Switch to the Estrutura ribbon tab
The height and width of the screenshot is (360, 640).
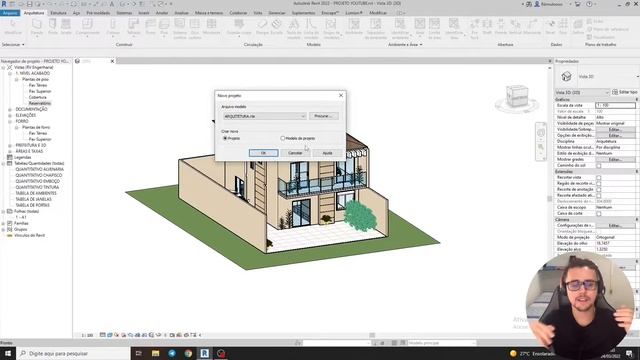[x=58, y=13]
